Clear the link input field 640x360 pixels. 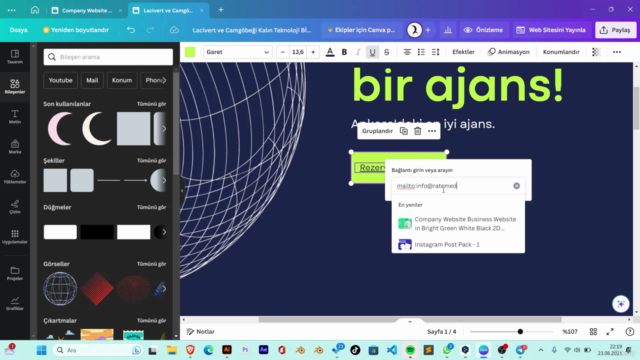coord(516,186)
